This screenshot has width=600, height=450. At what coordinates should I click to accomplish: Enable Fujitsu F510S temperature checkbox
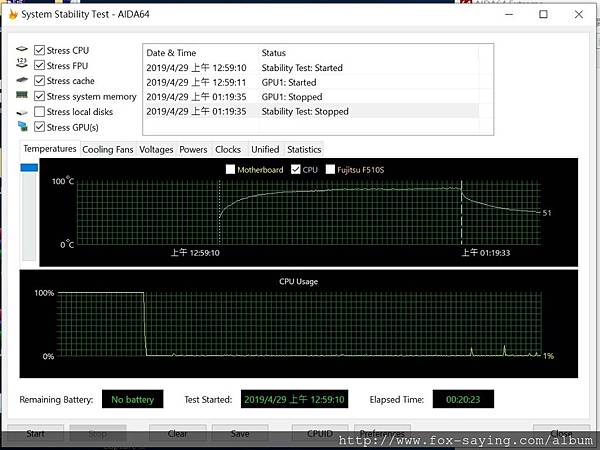click(x=330, y=169)
